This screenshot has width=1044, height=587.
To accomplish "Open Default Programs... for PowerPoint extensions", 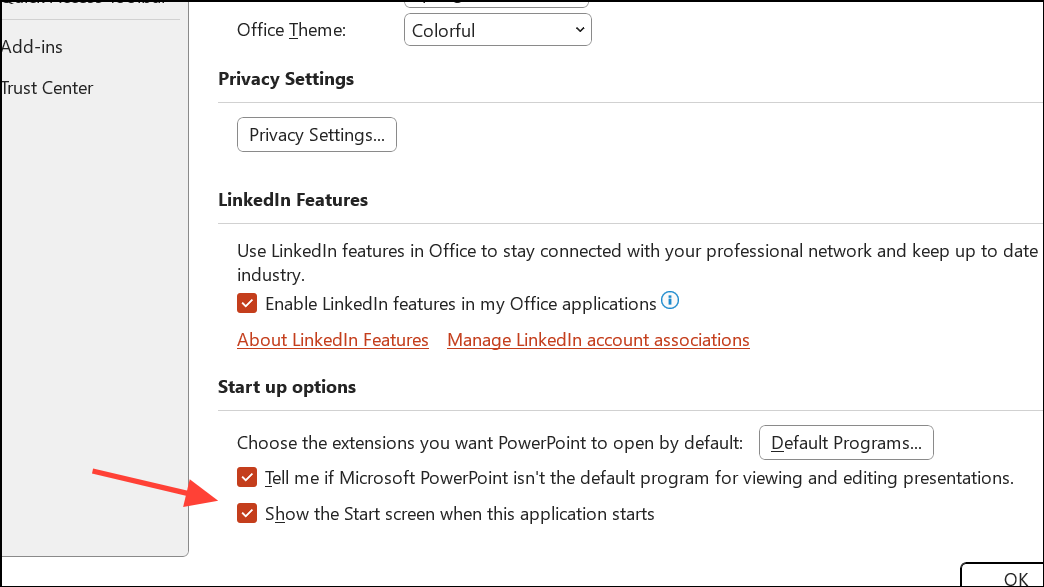I will tap(846, 442).
